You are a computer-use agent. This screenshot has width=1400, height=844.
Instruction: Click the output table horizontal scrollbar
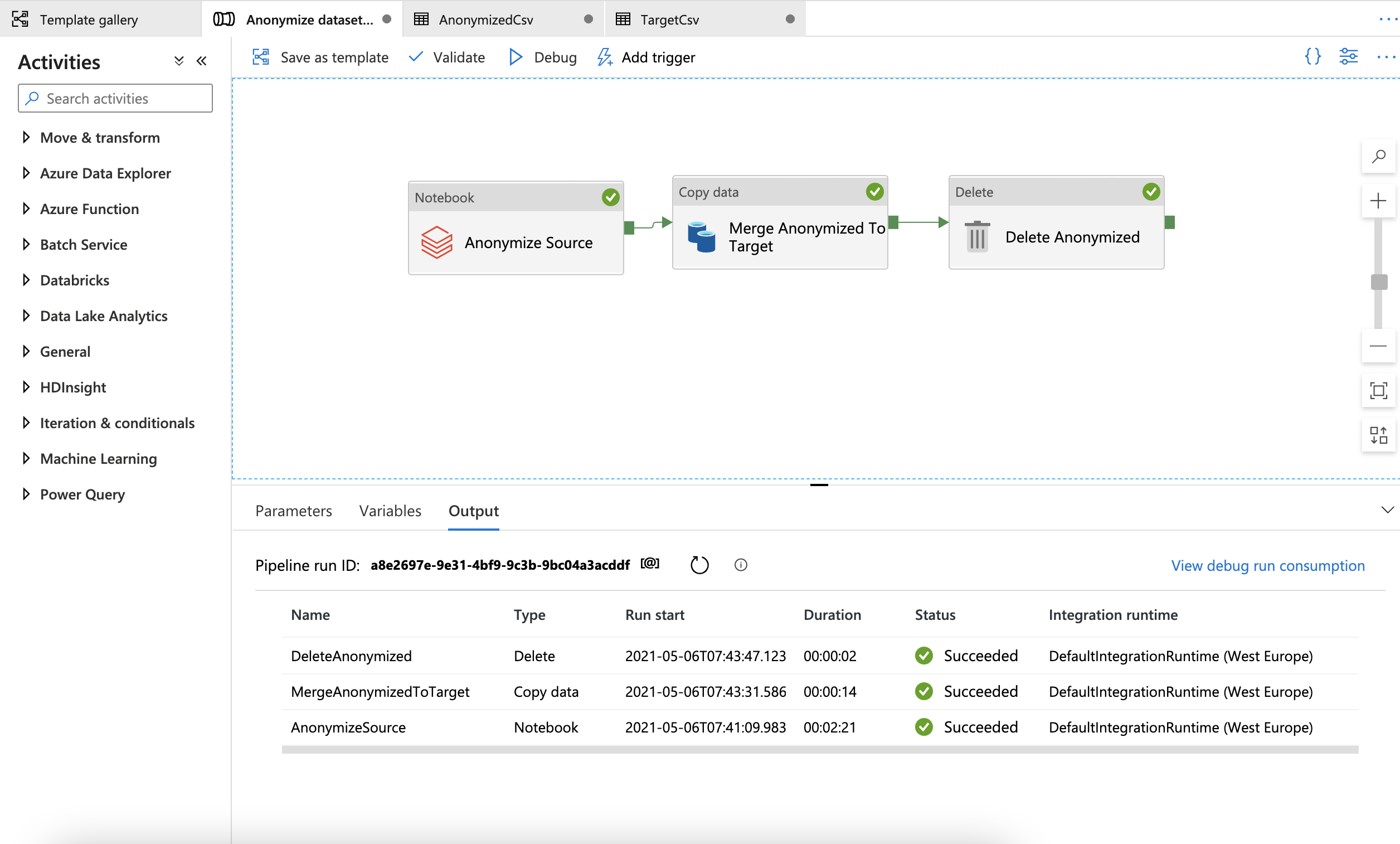click(x=820, y=750)
